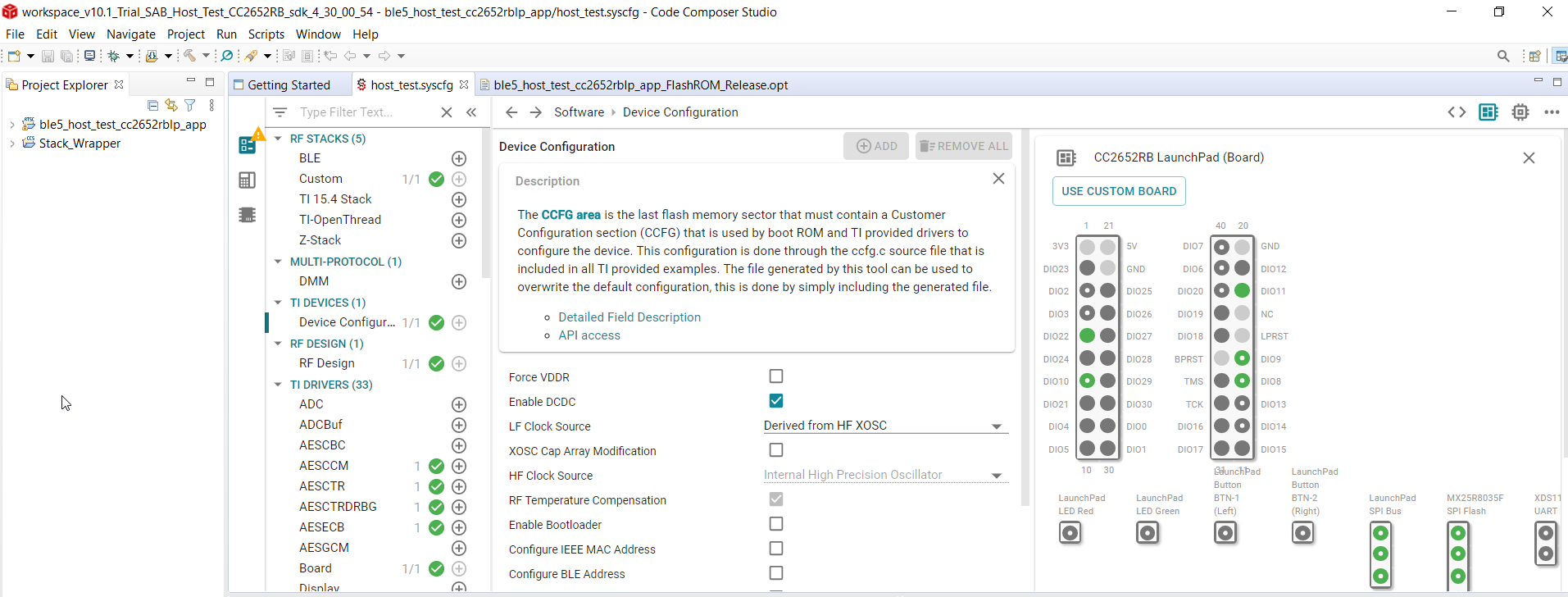The height and width of the screenshot is (597, 1568).
Task: Navigate forward in SysConfig breadcrumb
Action: click(536, 112)
